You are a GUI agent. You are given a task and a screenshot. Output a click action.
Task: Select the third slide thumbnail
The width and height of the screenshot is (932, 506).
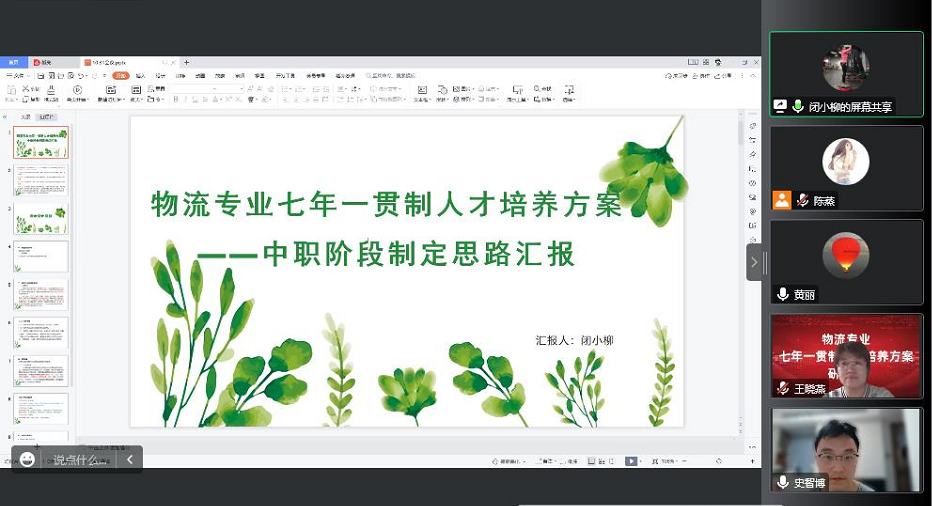coord(41,219)
